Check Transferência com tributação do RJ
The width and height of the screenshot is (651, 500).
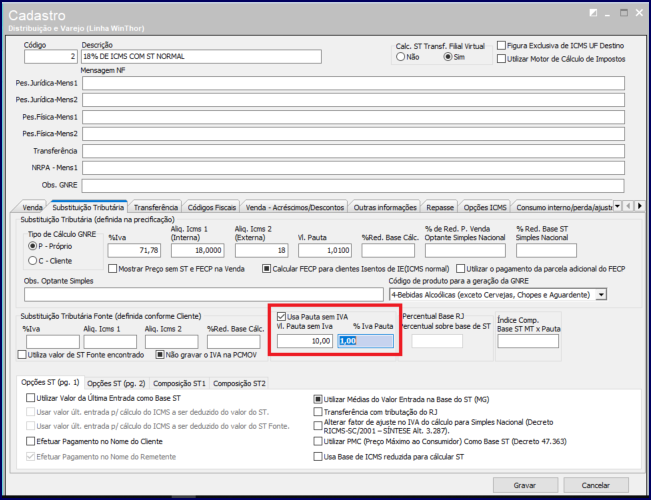click(x=318, y=412)
